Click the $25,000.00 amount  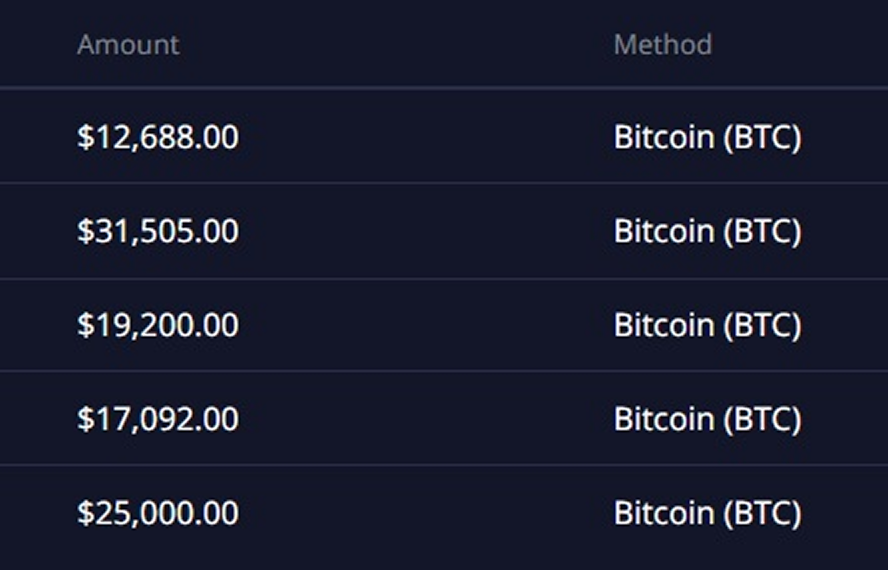point(158,513)
